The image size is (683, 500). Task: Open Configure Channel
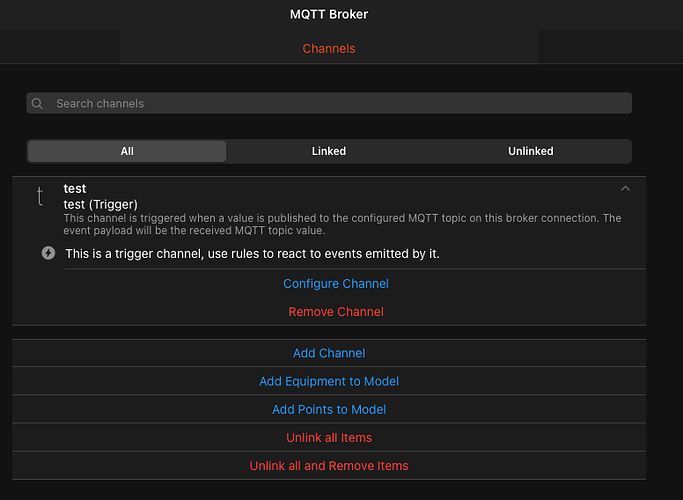click(336, 284)
